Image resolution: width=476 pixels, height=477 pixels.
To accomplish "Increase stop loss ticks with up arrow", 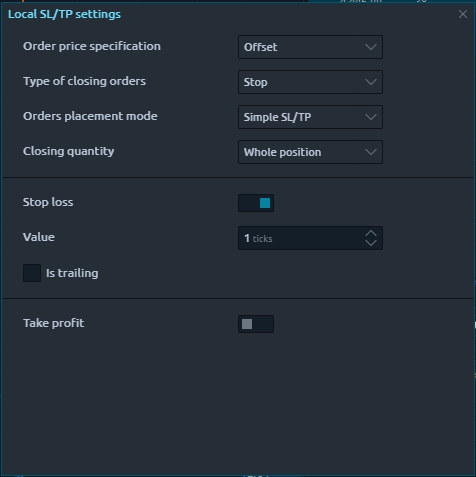I will click(x=371, y=234).
